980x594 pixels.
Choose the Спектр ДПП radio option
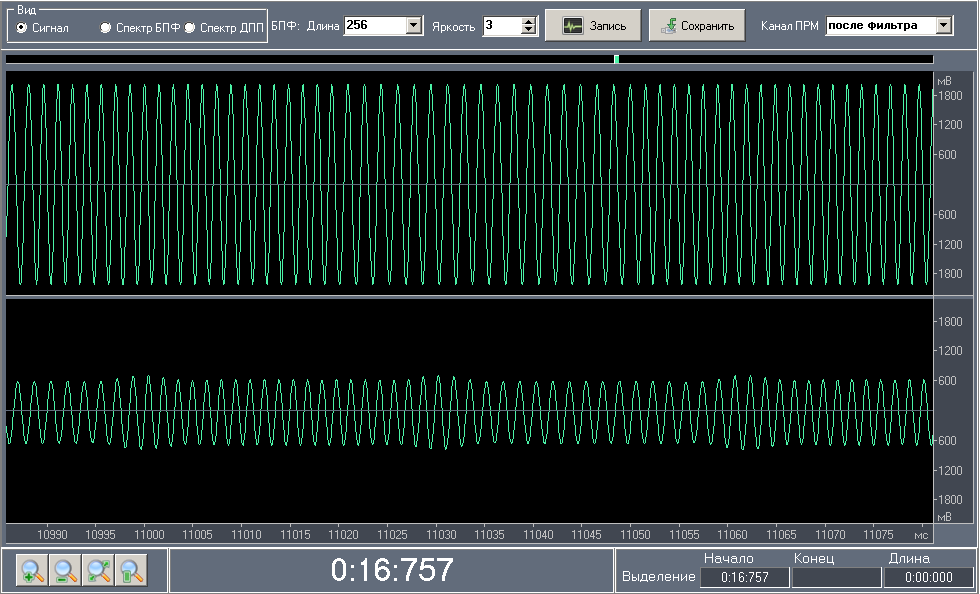point(190,28)
